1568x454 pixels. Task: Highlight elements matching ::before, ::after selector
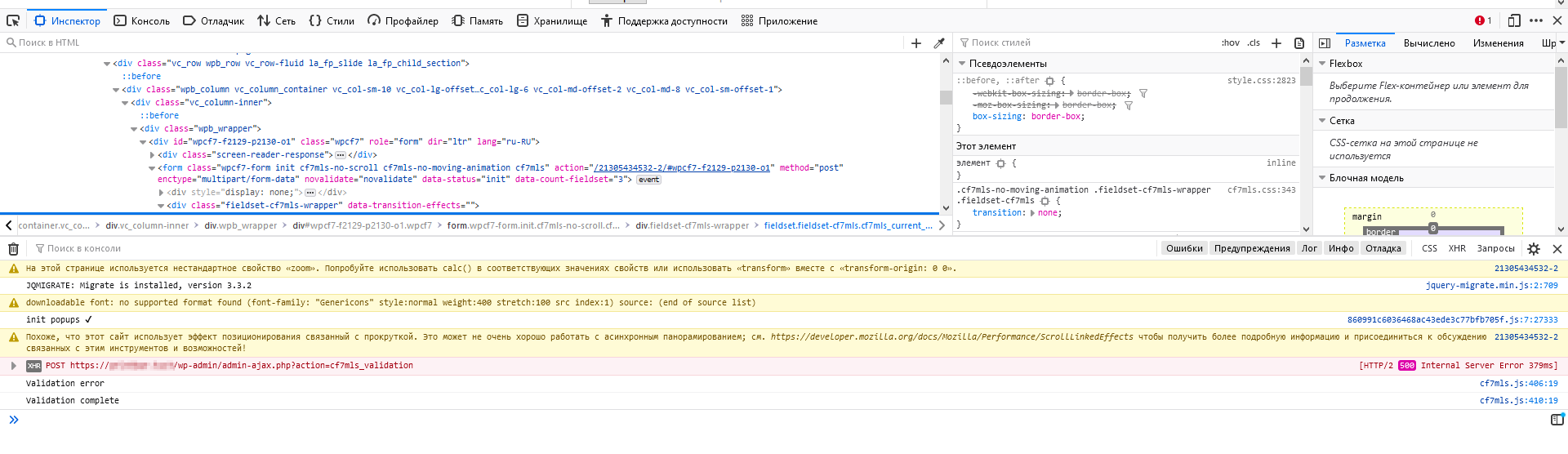1050,81
